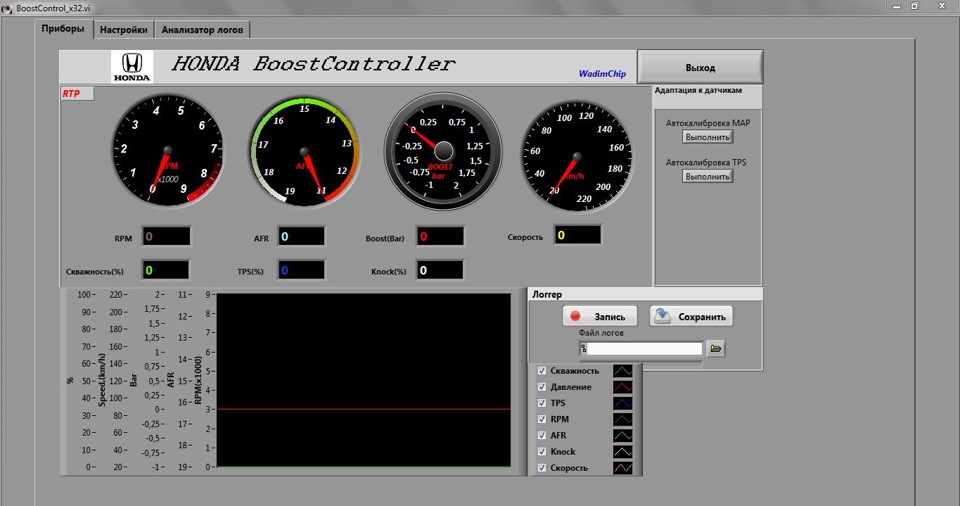Click the Файл логов path input field

click(x=640, y=349)
